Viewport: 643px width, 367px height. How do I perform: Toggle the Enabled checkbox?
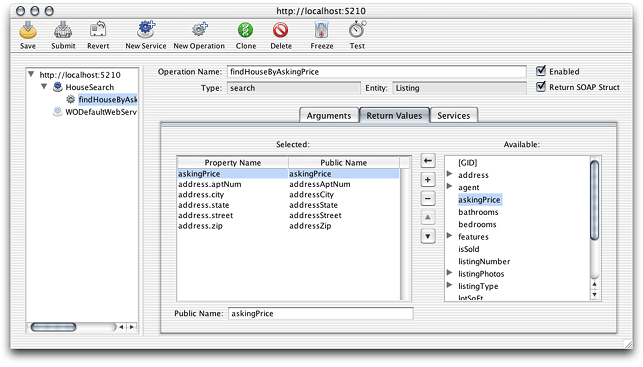pos(541,71)
